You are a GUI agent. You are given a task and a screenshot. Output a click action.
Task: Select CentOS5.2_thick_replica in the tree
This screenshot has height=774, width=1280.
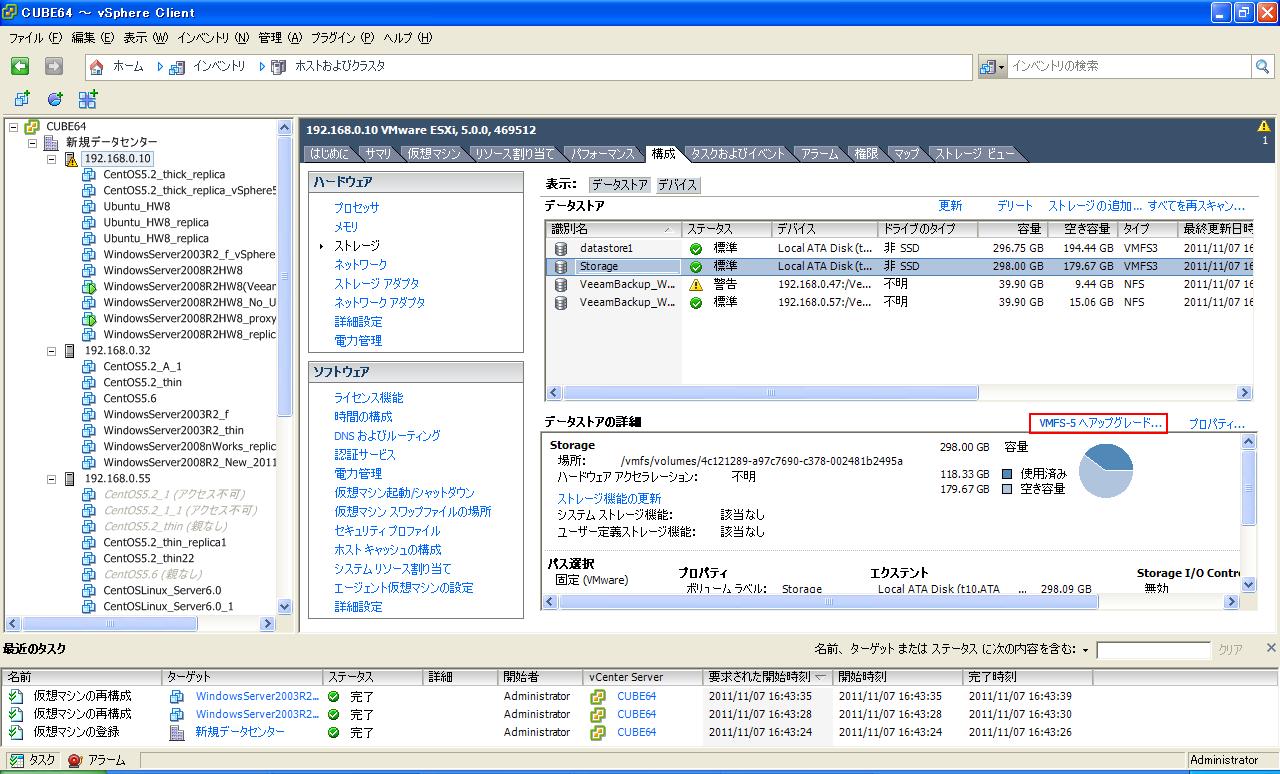(x=164, y=174)
